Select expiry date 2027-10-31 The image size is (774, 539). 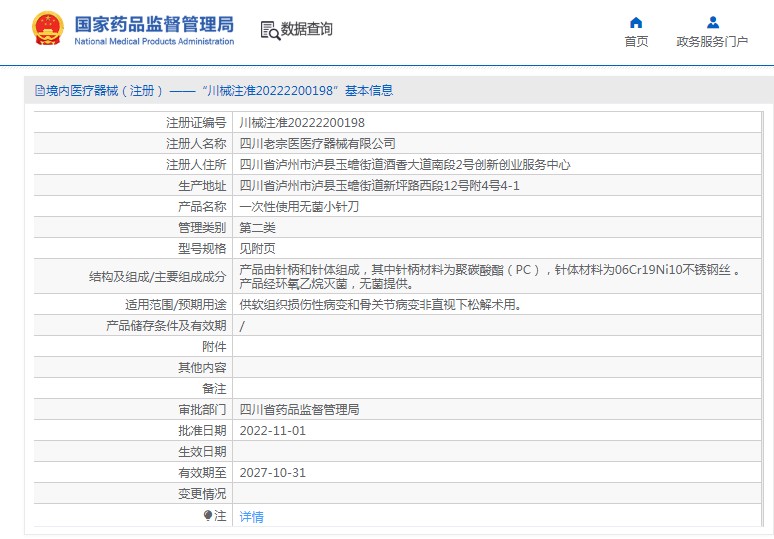point(272,472)
